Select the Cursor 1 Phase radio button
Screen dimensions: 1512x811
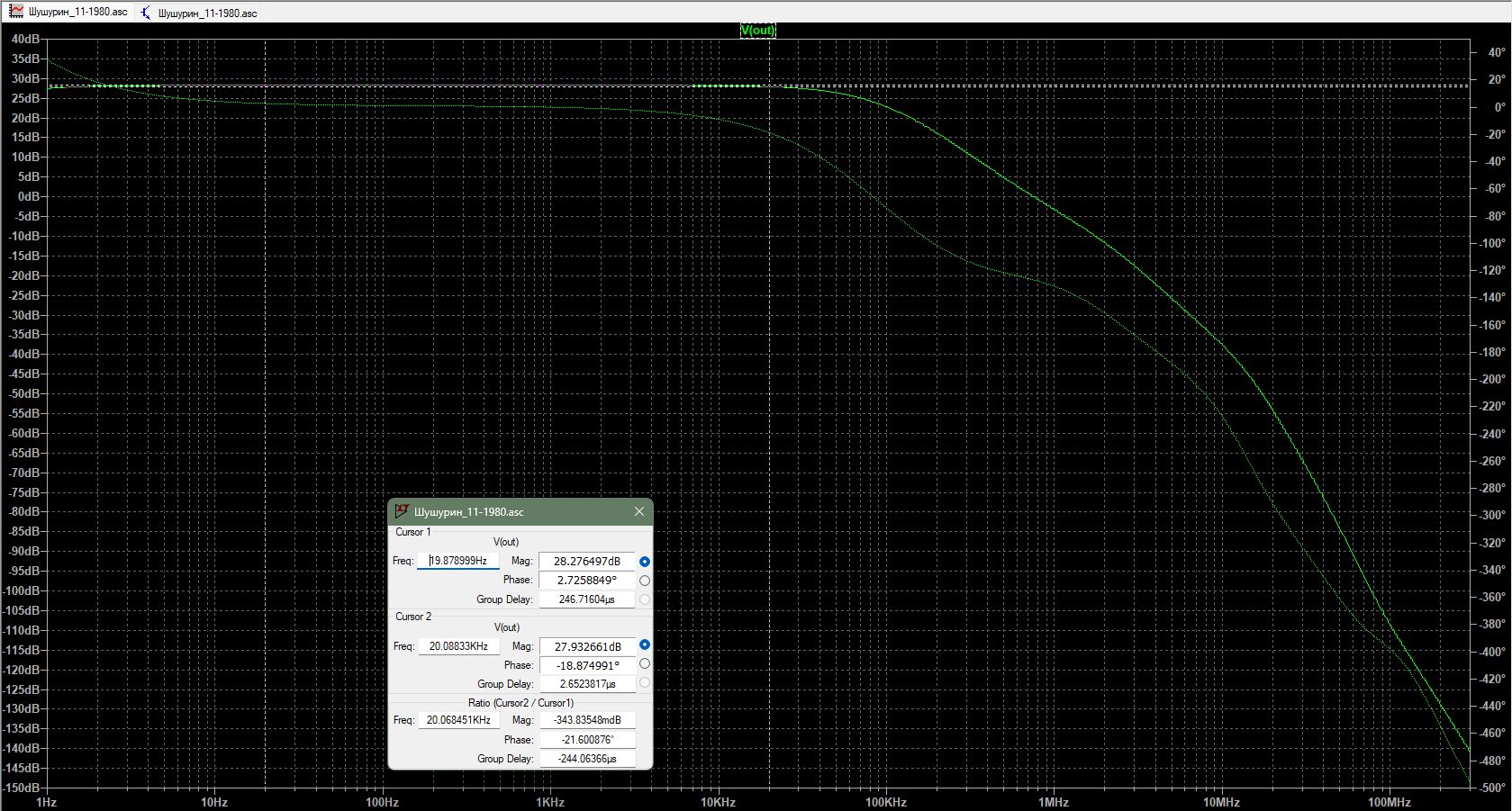click(645, 581)
